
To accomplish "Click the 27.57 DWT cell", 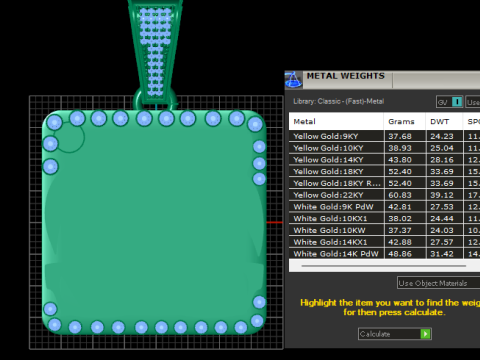I will 444,242.
